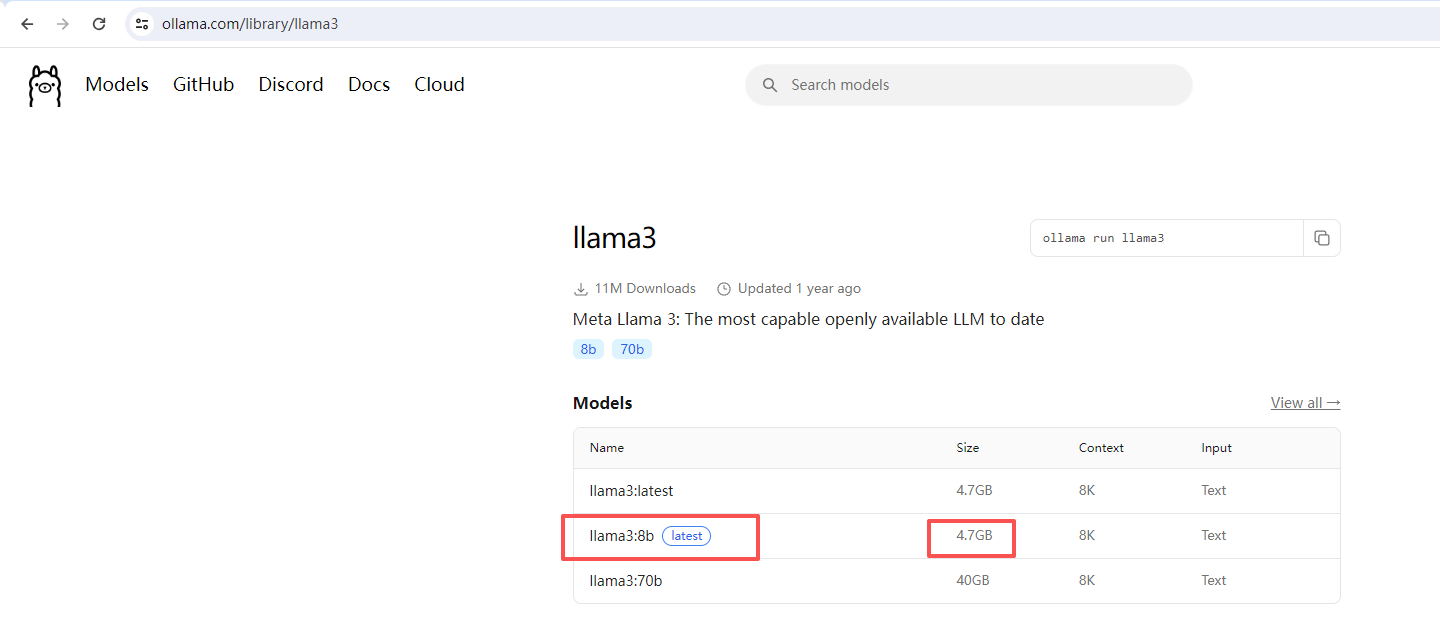Click the browser back arrow
Viewport: 1440px width, 637px height.
click(27, 24)
